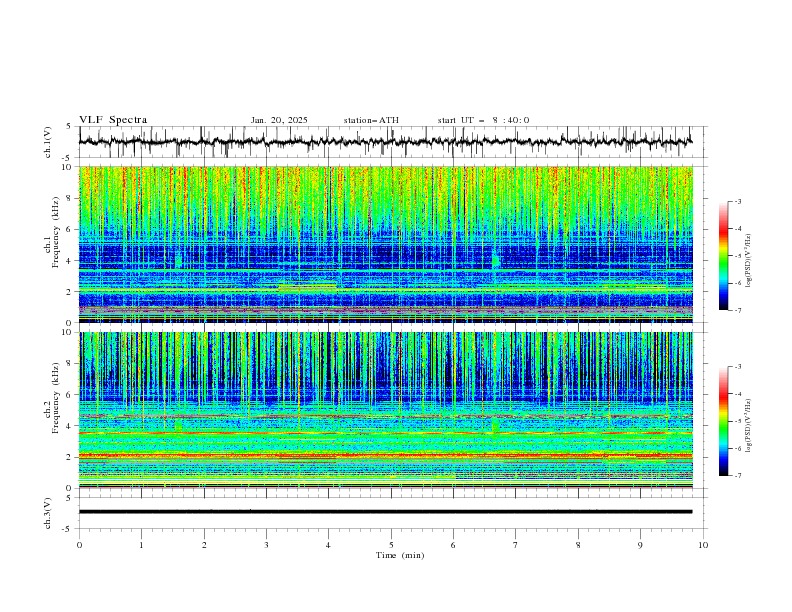This screenshot has height=612, width=792.
Task: Click the lower log(PSD) color scale bar
Action: pyautogui.click(x=724, y=421)
